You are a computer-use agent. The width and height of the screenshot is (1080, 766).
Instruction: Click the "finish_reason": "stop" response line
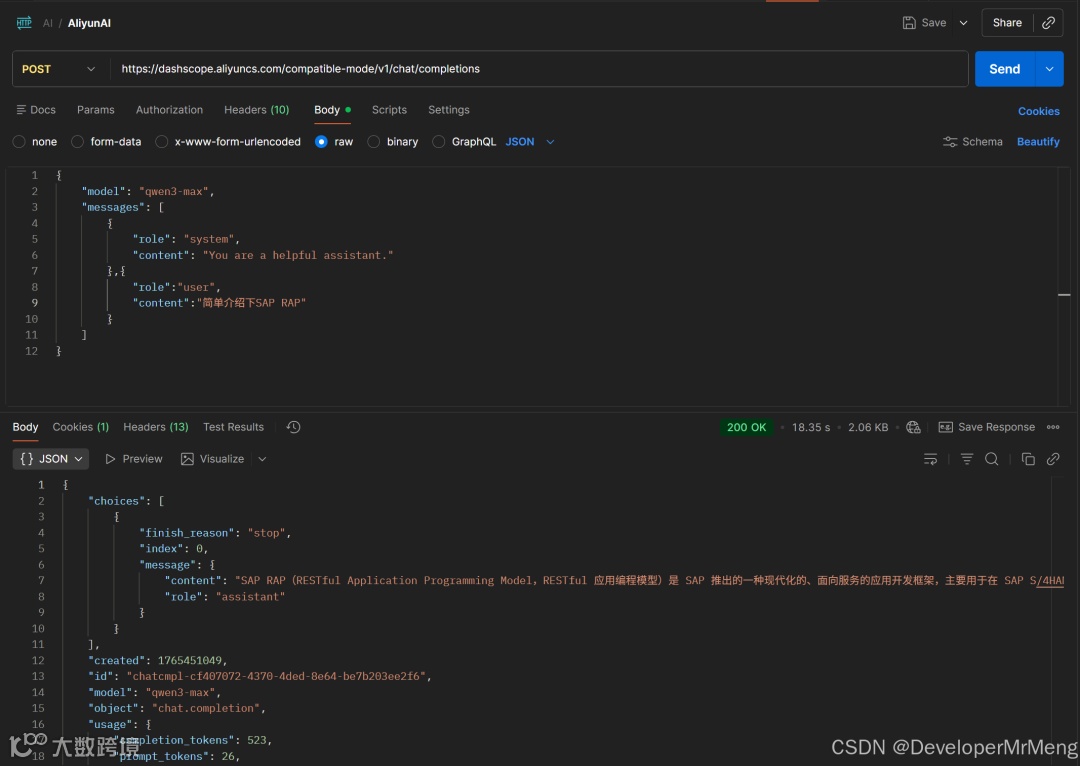click(x=215, y=533)
